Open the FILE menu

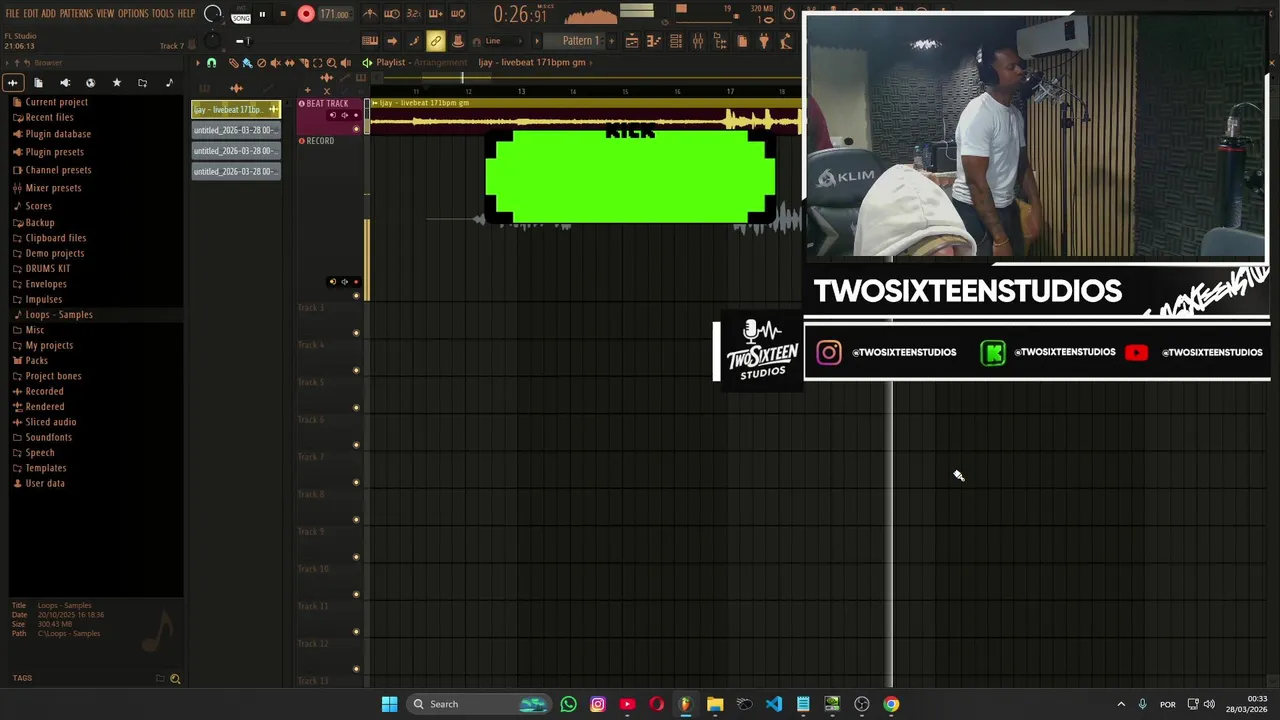click(11, 13)
